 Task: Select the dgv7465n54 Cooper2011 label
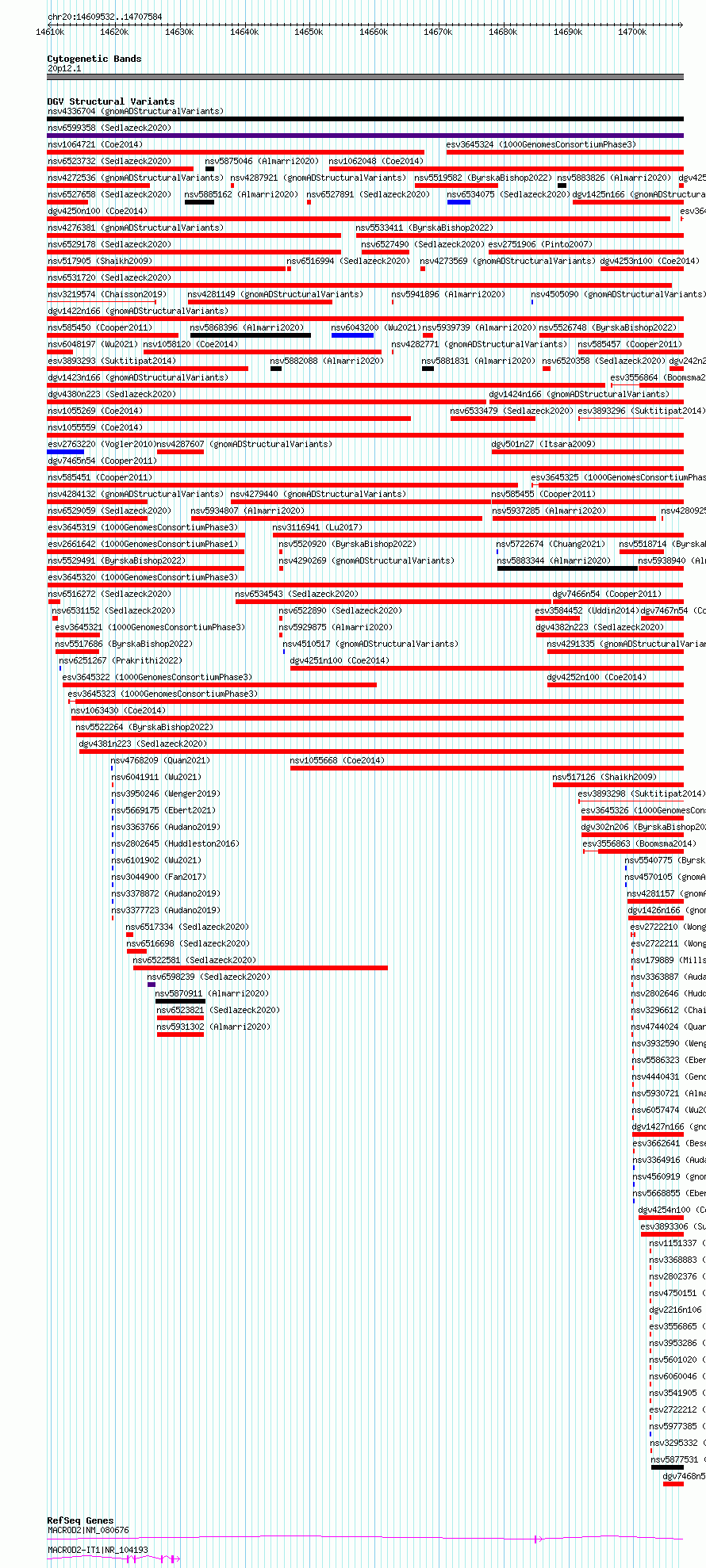(x=102, y=461)
